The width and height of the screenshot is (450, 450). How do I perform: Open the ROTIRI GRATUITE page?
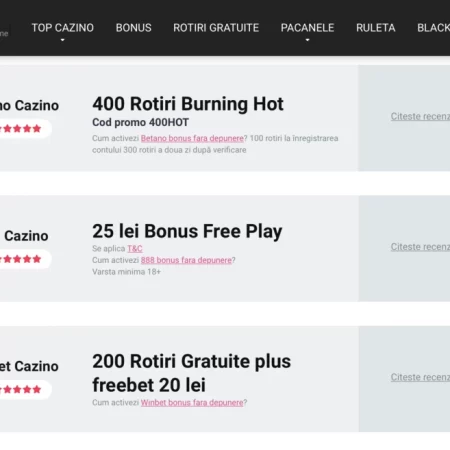(216, 28)
